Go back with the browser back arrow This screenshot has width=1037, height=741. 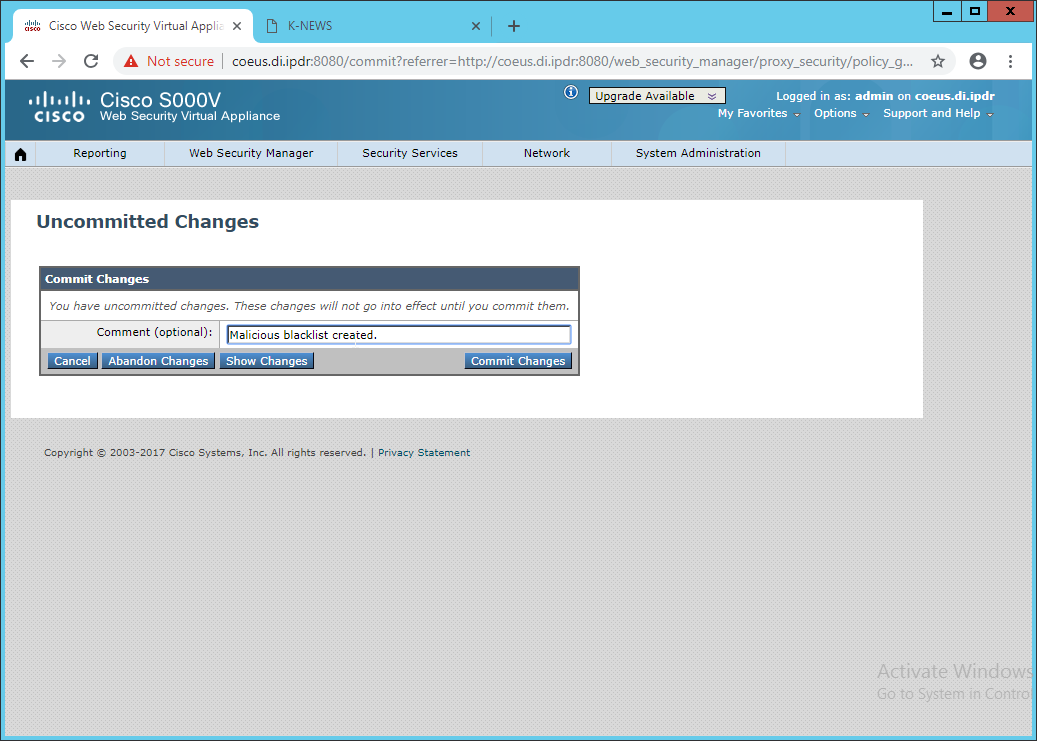click(x=27, y=62)
